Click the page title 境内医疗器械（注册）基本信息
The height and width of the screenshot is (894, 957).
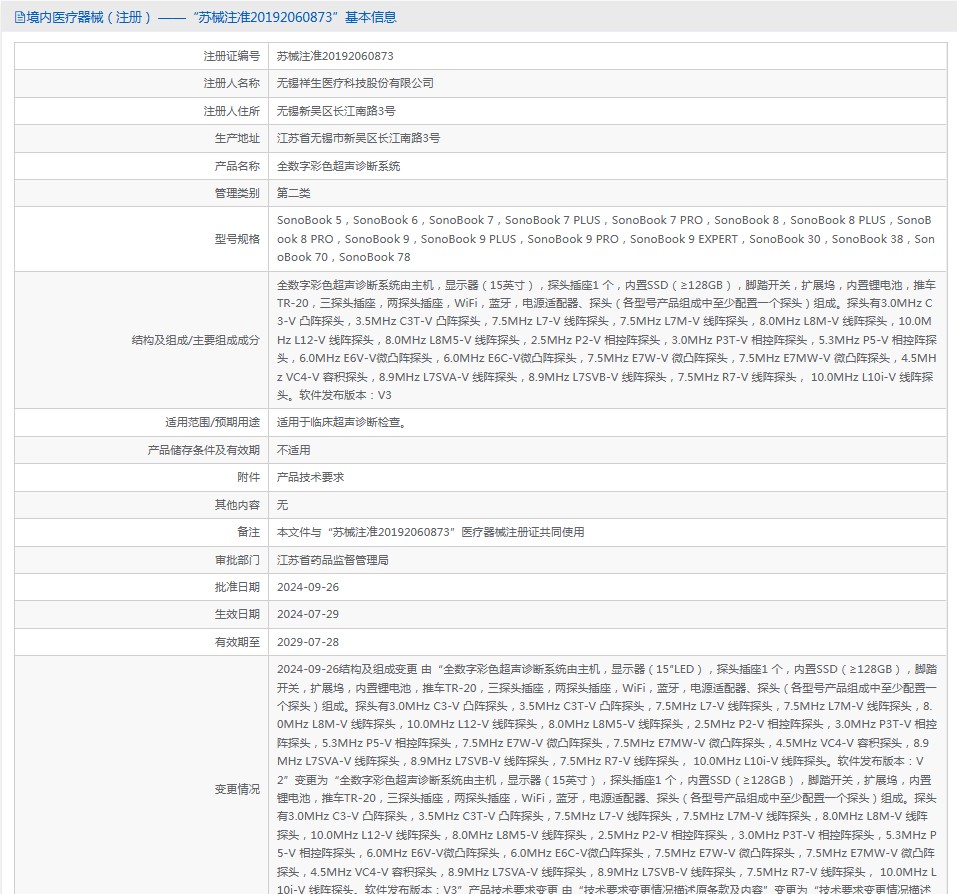coord(211,17)
